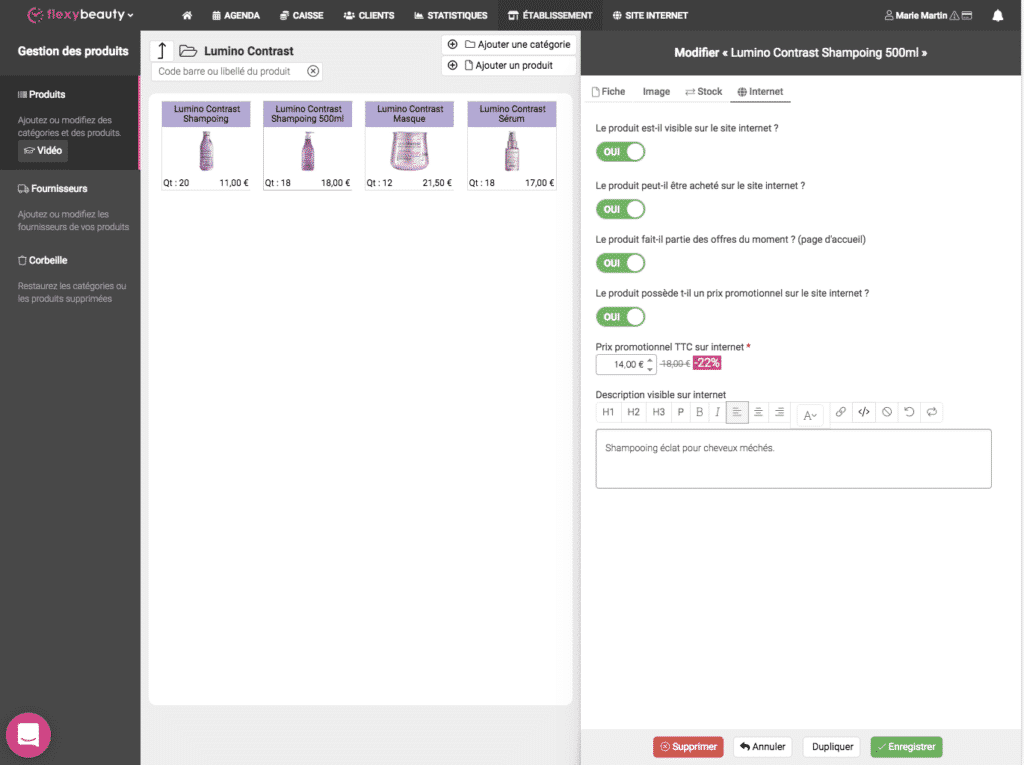
Task: Switch to the Stock tab
Action: click(x=703, y=91)
